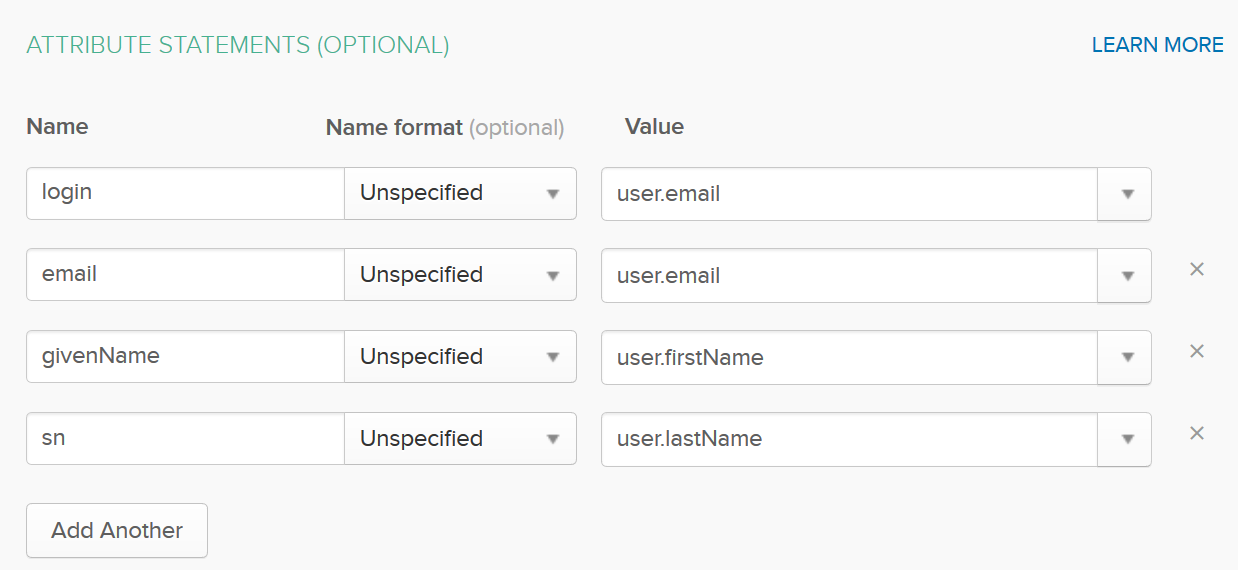Remove the givenName attribute statement row

click(1196, 351)
